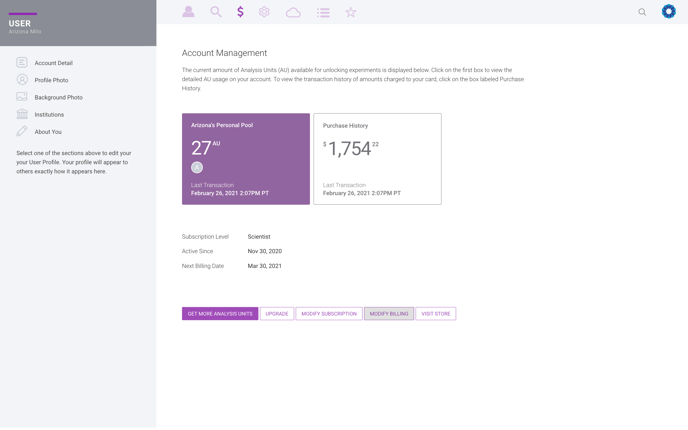688x430 pixels.
Task: Click the Nov 30, 2020 active since date
Action: 265,251
